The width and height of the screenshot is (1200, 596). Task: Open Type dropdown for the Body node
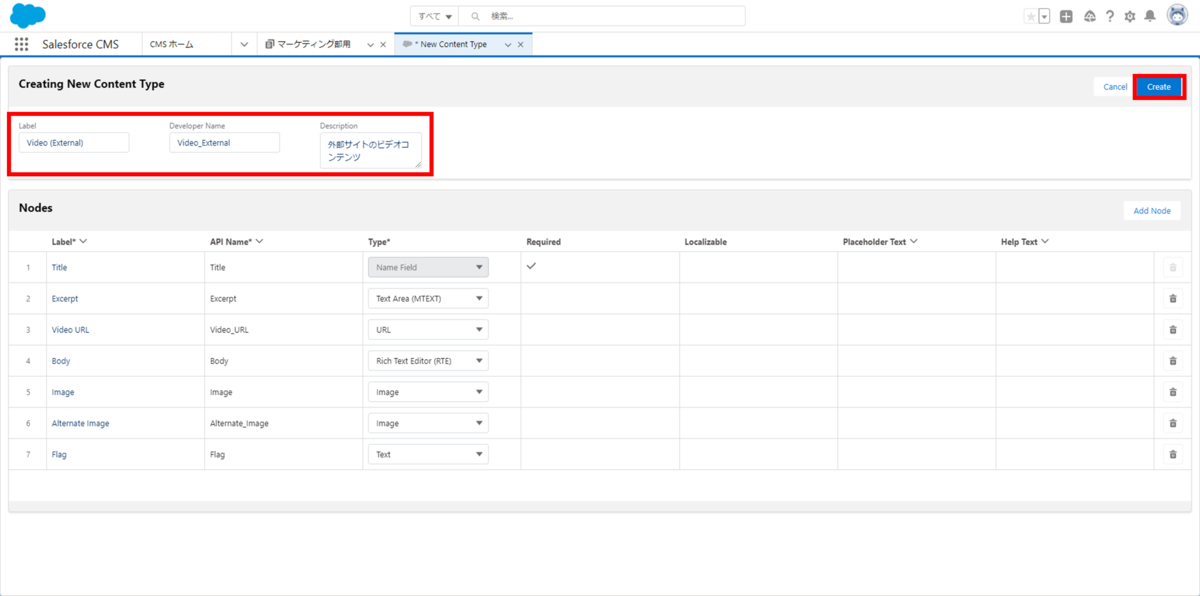point(428,361)
